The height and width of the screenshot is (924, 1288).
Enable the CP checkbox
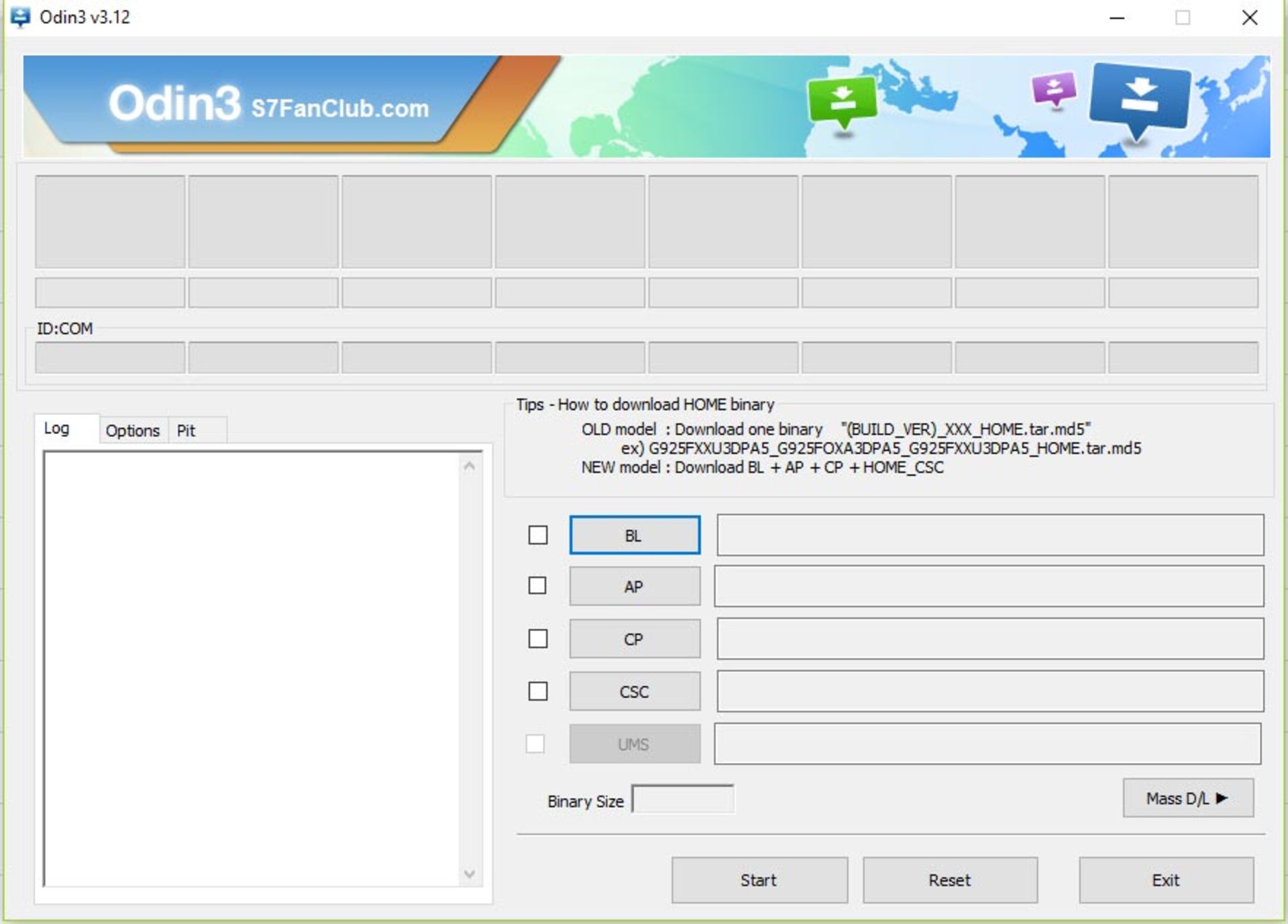click(537, 638)
